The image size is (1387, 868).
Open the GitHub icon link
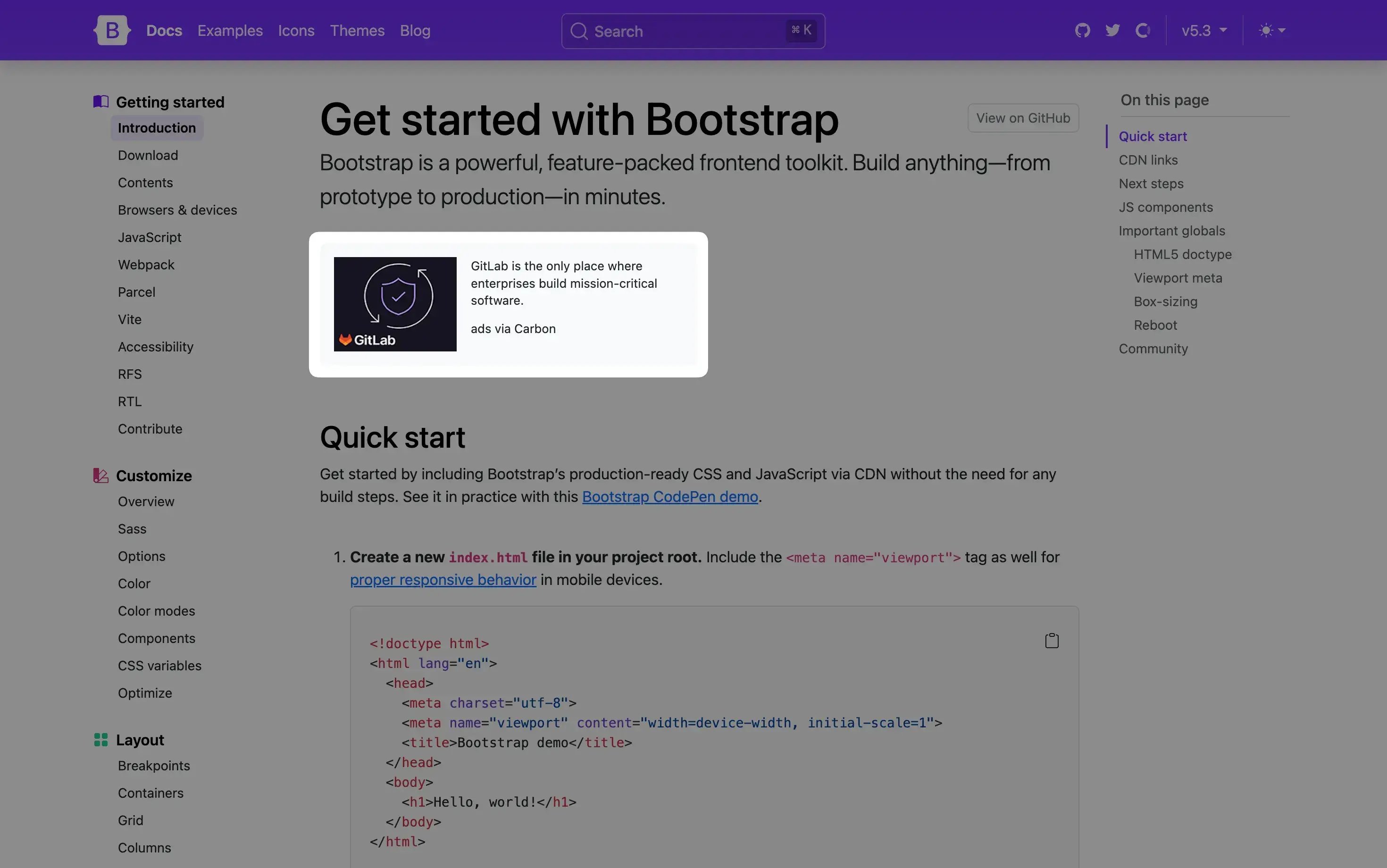[x=1082, y=30]
